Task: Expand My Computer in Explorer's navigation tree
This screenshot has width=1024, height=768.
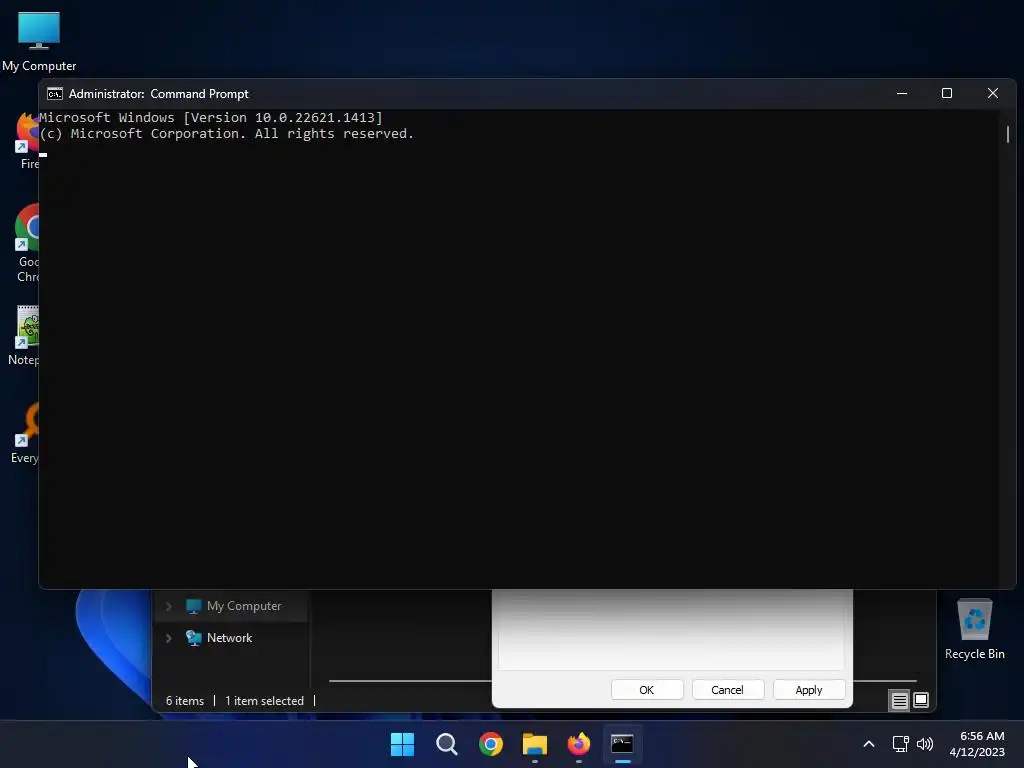Action: [168, 606]
